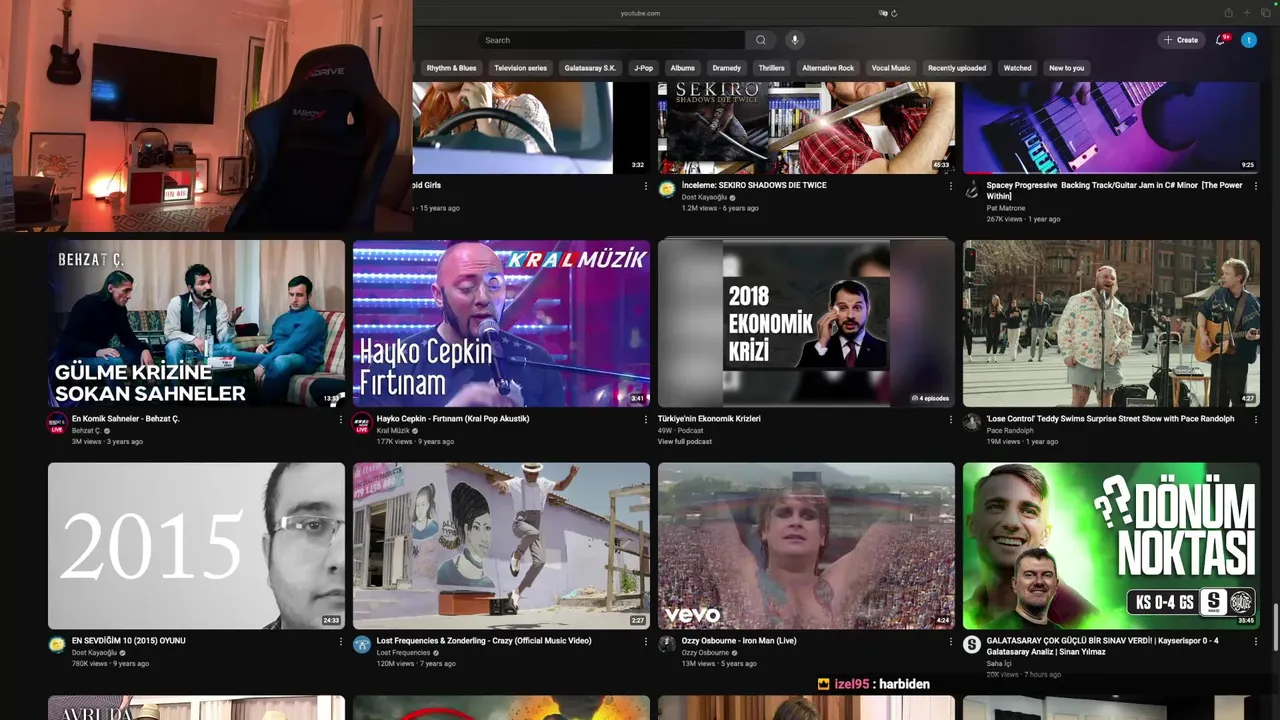Open more options for Lost Frequencies video

(x=645, y=642)
